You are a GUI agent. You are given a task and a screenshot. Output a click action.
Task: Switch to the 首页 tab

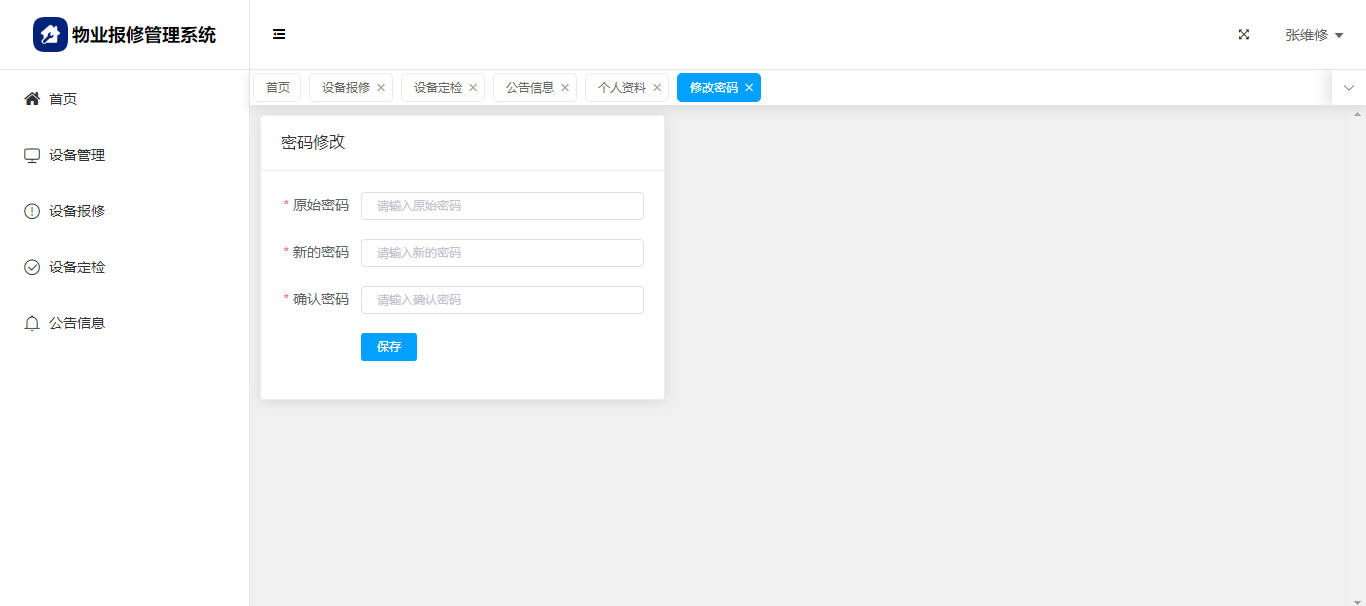tap(277, 88)
